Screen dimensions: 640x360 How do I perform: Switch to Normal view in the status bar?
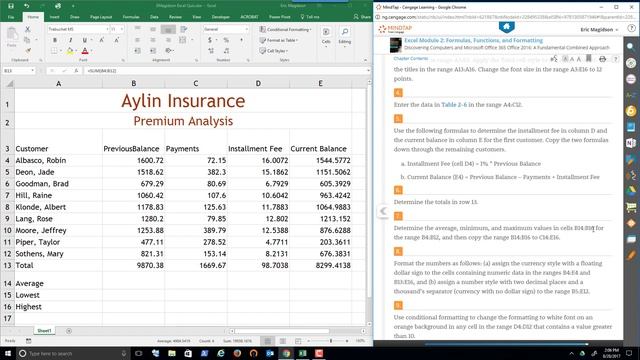[268, 341]
